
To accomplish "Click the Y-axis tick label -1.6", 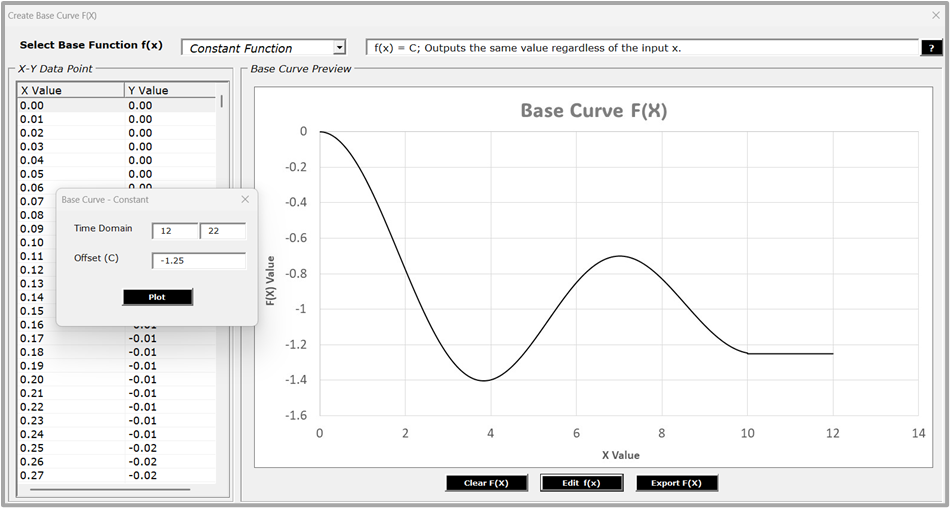I will click(296, 416).
